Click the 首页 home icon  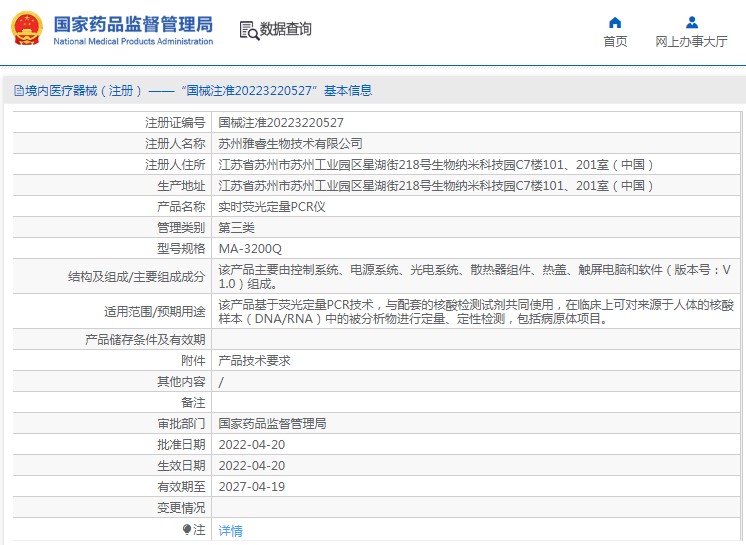coord(615,22)
